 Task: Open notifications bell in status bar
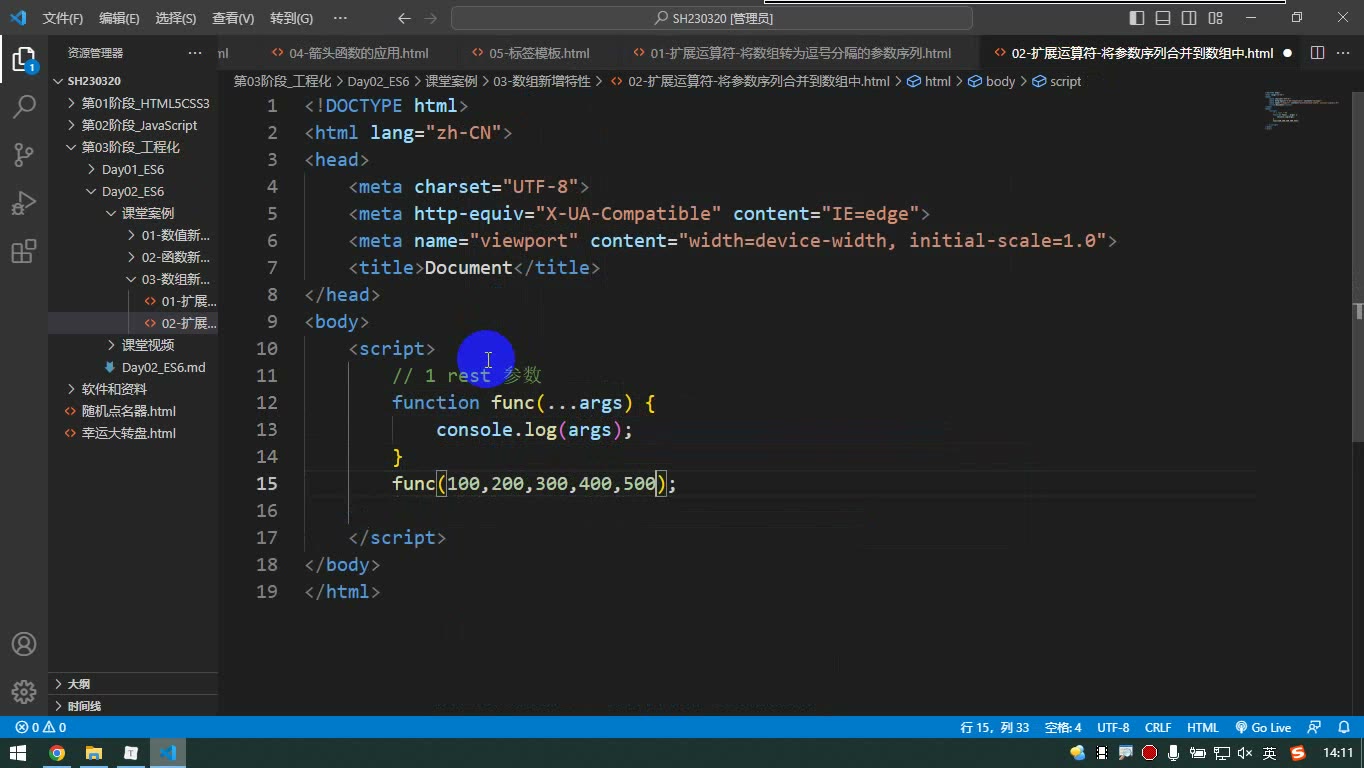coord(1343,728)
